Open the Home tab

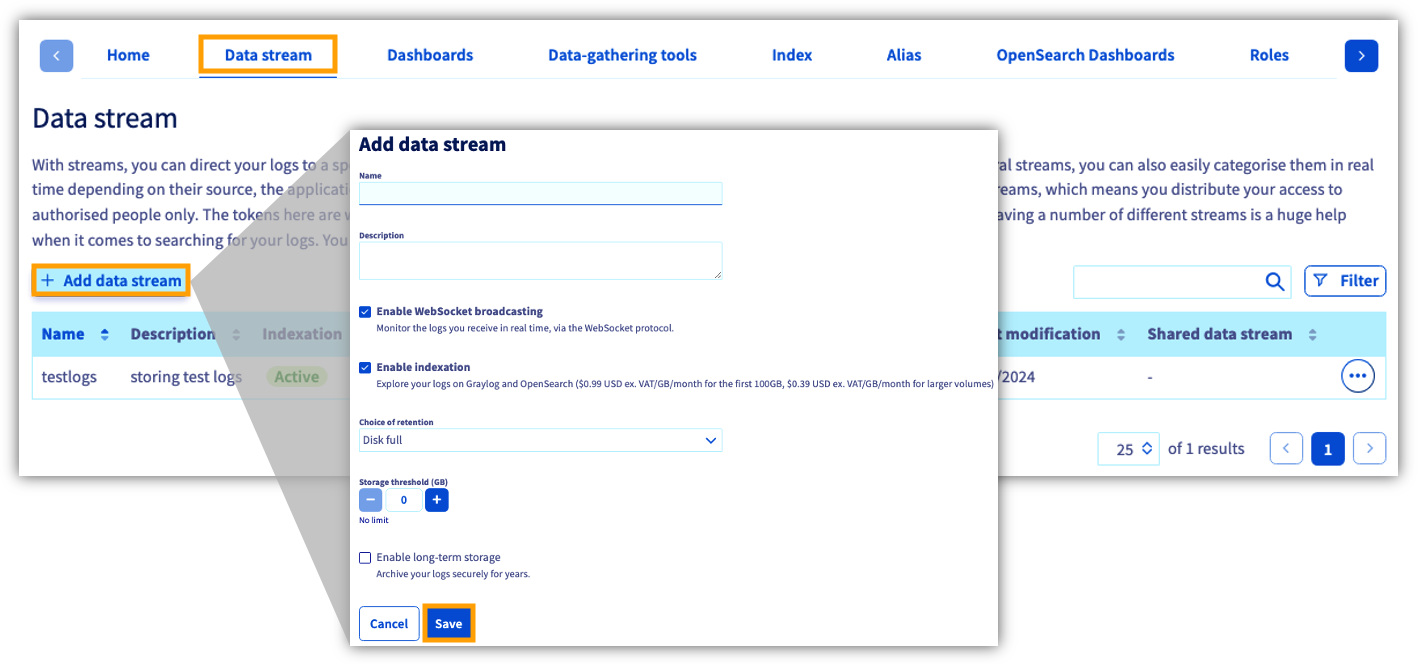pyautogui.click(x=128, y=55)
